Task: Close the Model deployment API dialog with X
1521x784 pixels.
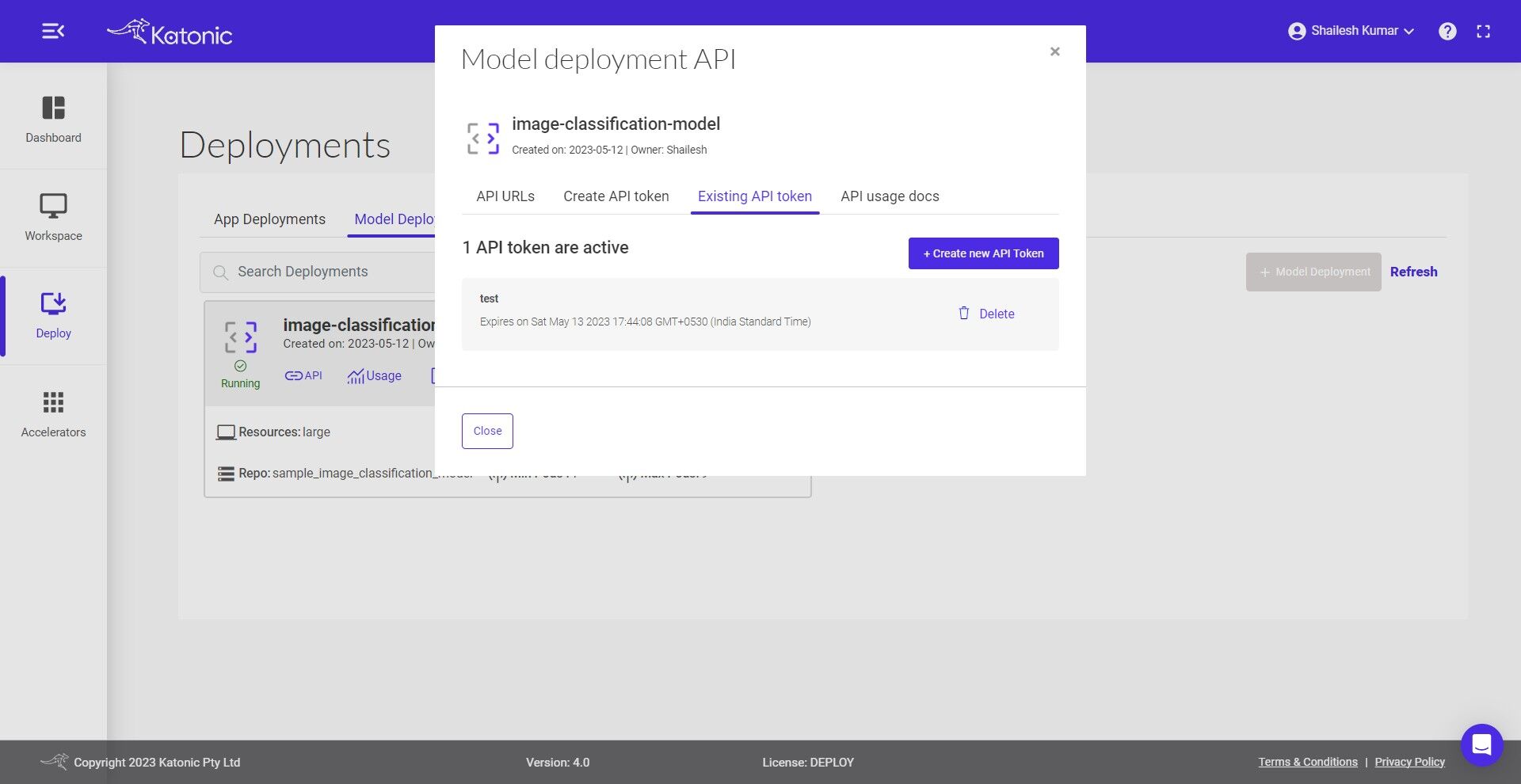Action: [x=1054, y=51]
